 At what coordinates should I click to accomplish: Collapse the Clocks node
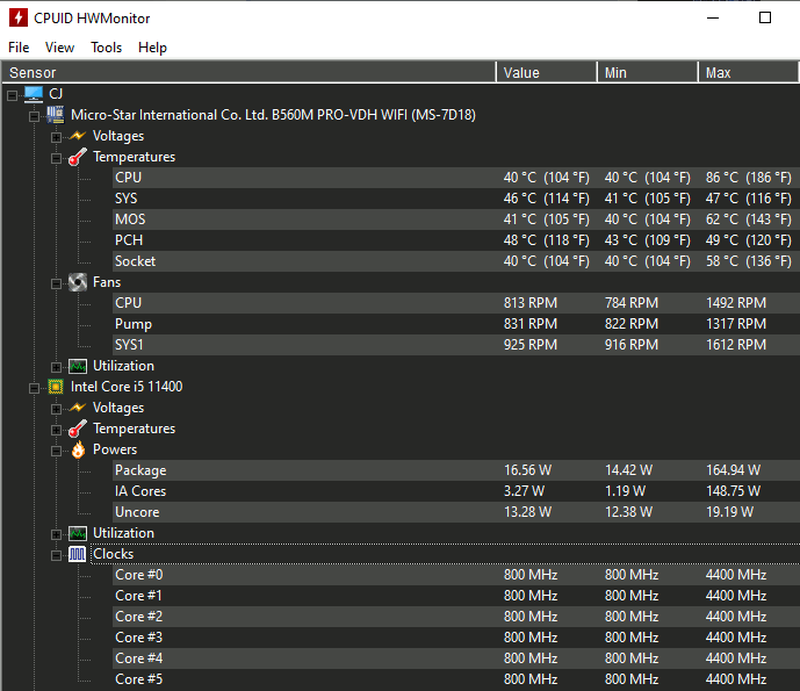click(x=56, y=556)
